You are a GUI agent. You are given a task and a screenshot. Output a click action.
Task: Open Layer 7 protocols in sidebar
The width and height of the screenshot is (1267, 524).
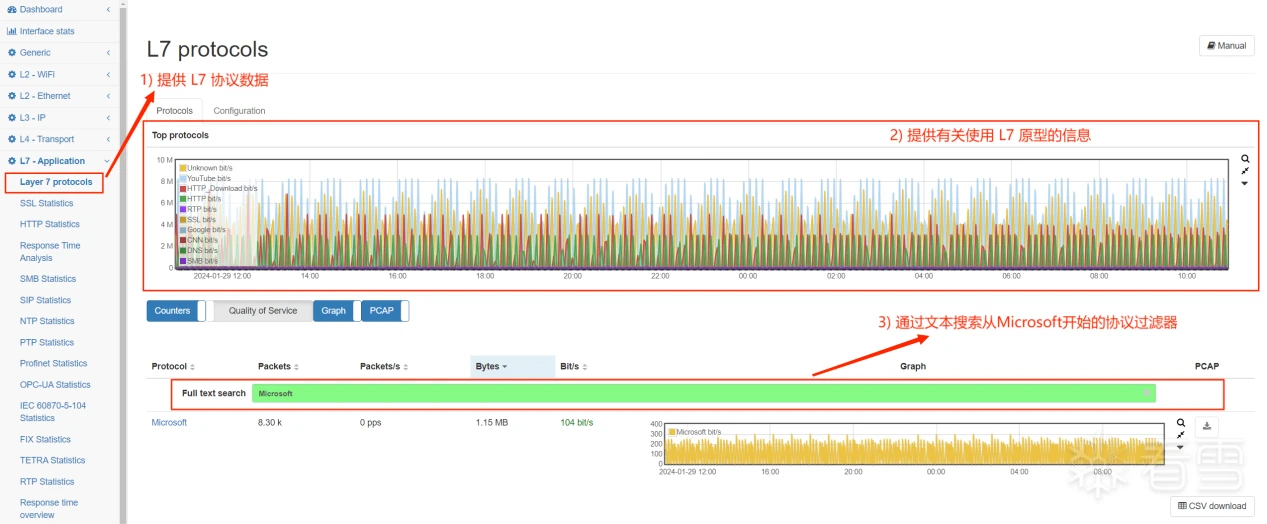[56, 182]
